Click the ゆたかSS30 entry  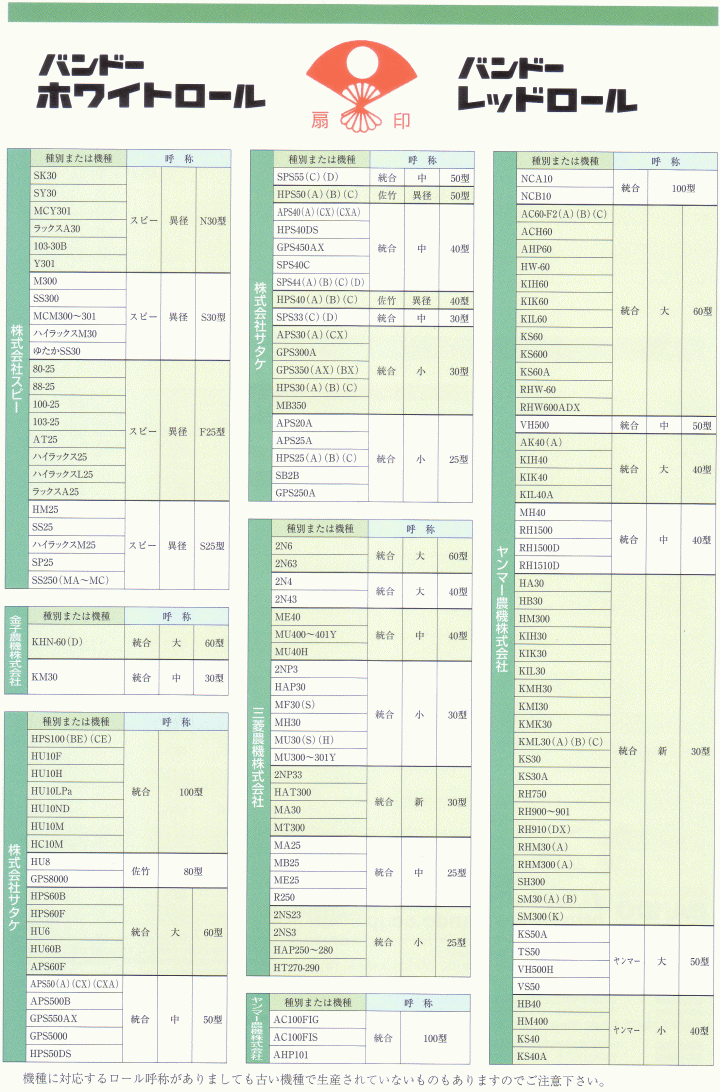click(78, 351)
